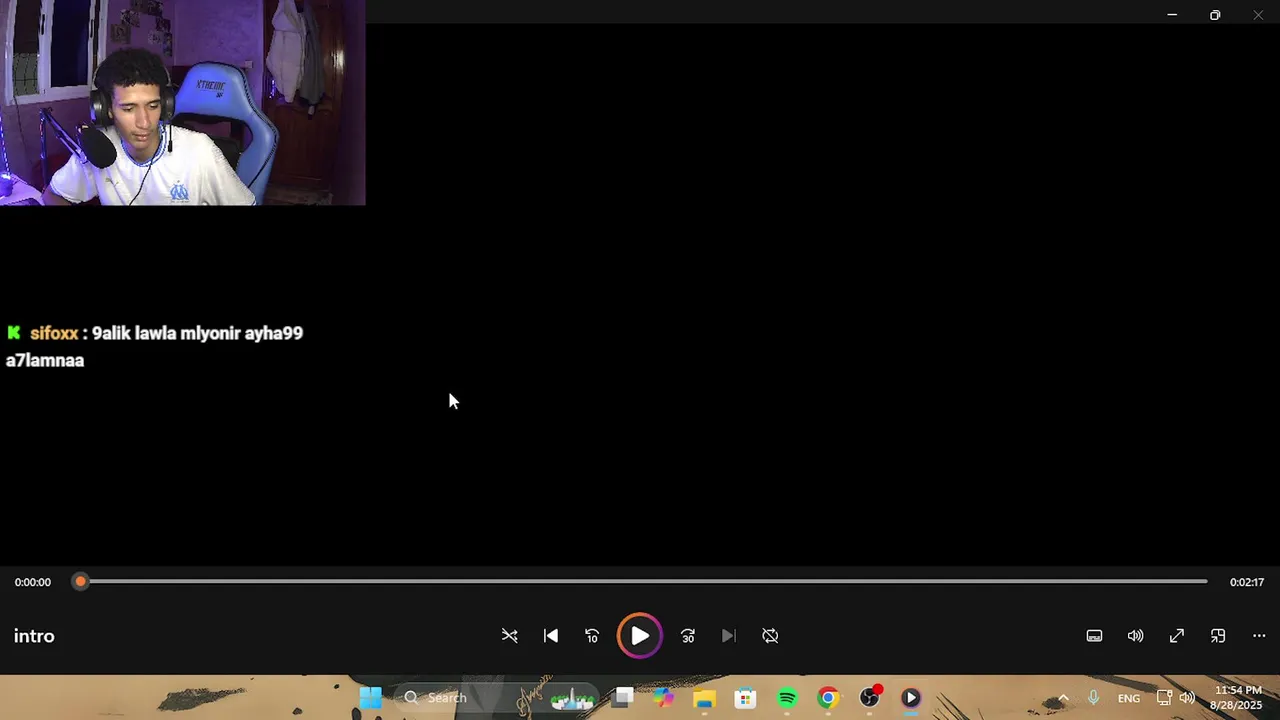Open File Explorer from taskbar
This screenshot has width=1280, height=720.
705,698
